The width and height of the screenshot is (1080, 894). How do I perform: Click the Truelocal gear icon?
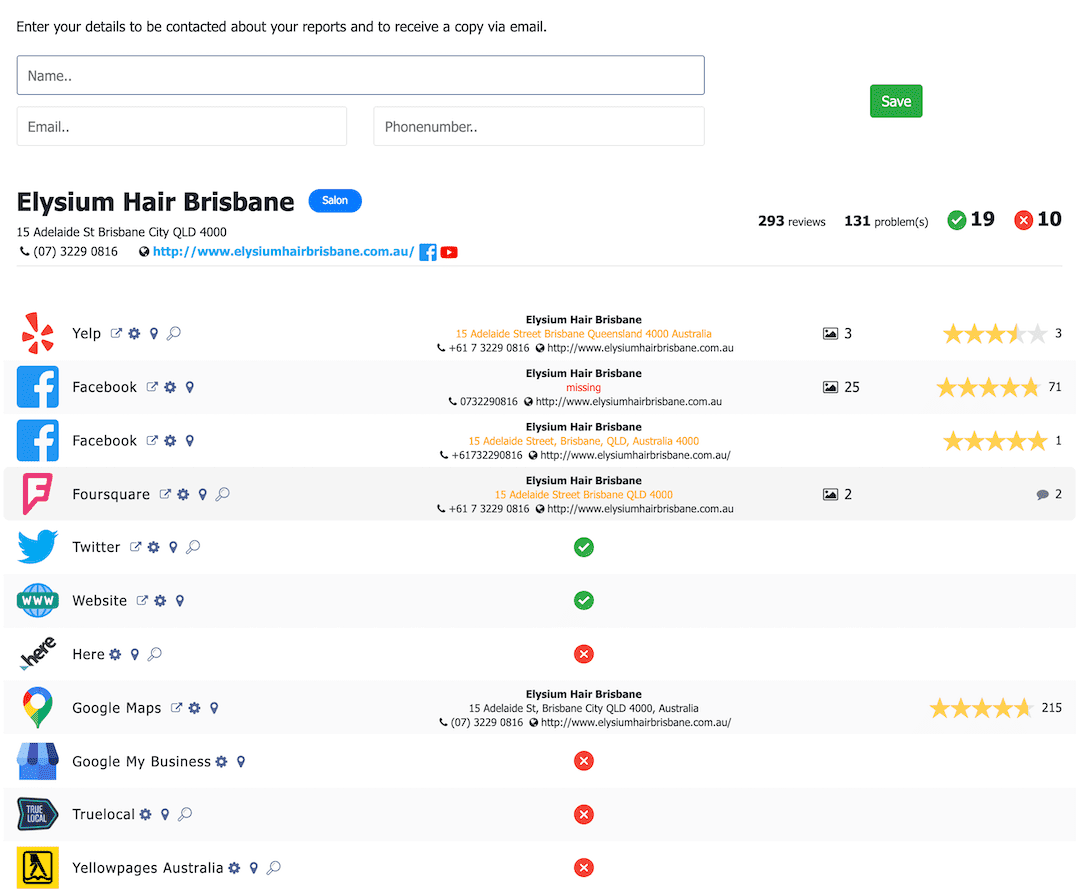145,814
